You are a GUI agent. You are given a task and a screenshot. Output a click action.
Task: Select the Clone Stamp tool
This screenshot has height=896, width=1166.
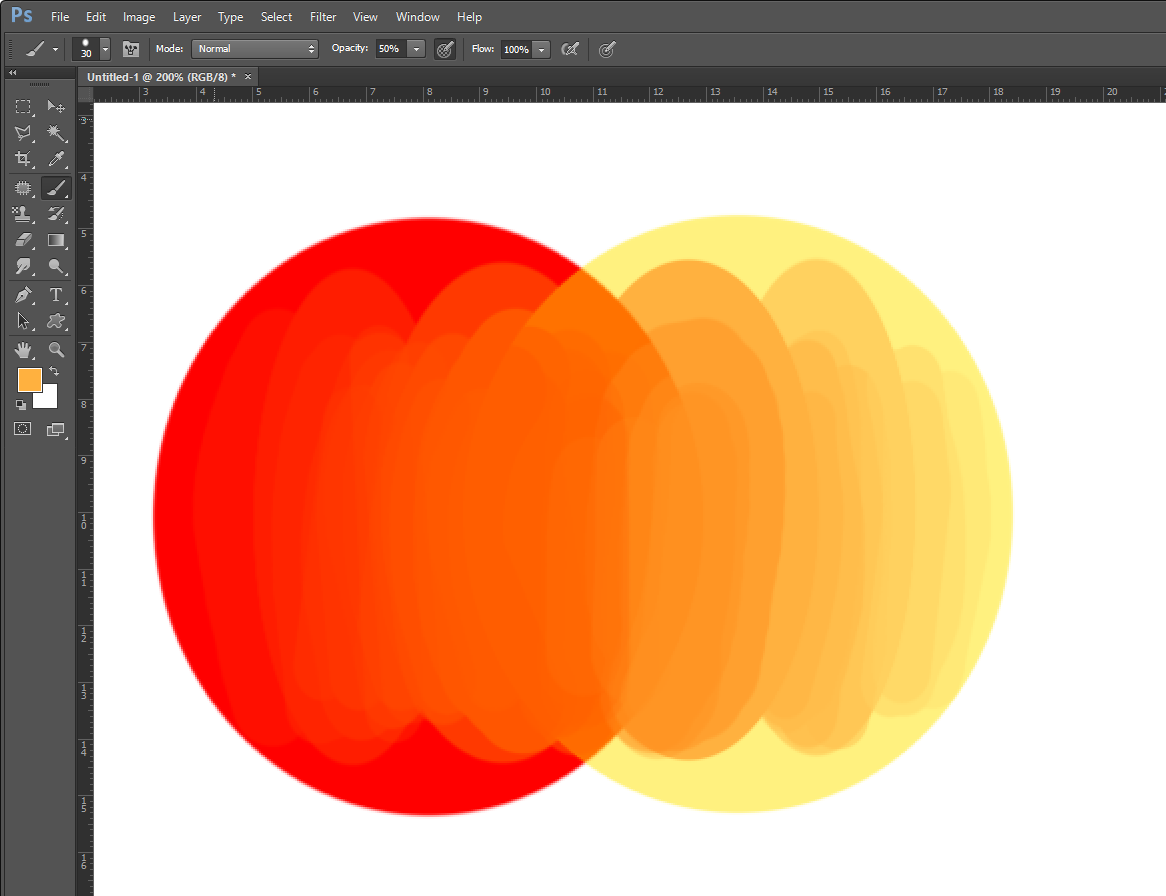23,214
